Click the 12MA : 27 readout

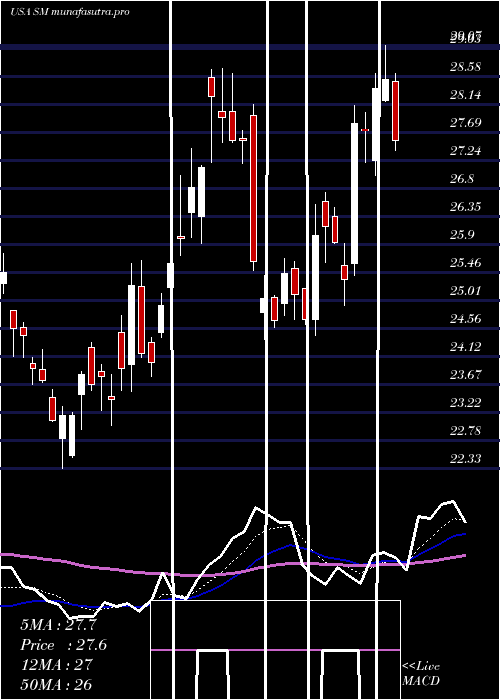click(56, 664)
